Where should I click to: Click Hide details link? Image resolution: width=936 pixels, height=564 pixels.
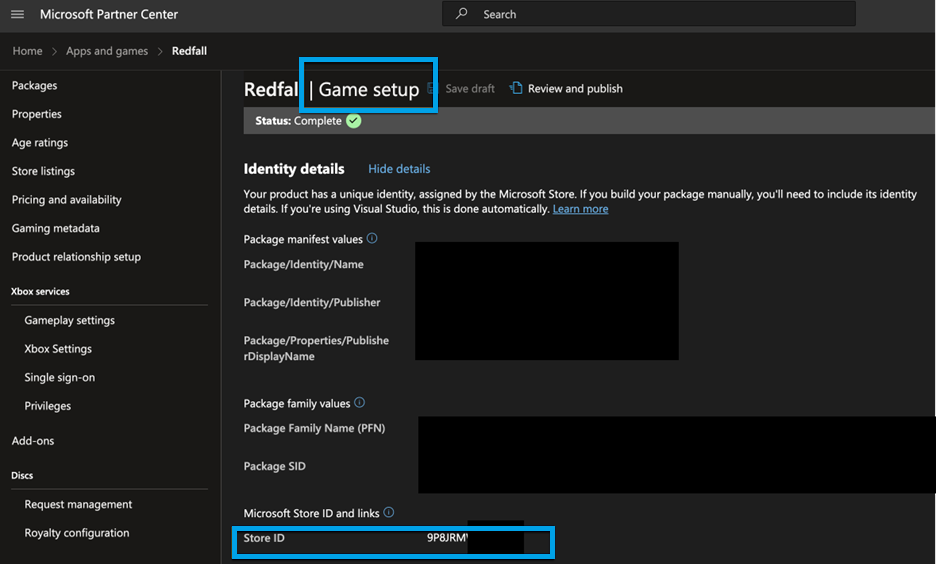tap(399, 169)
